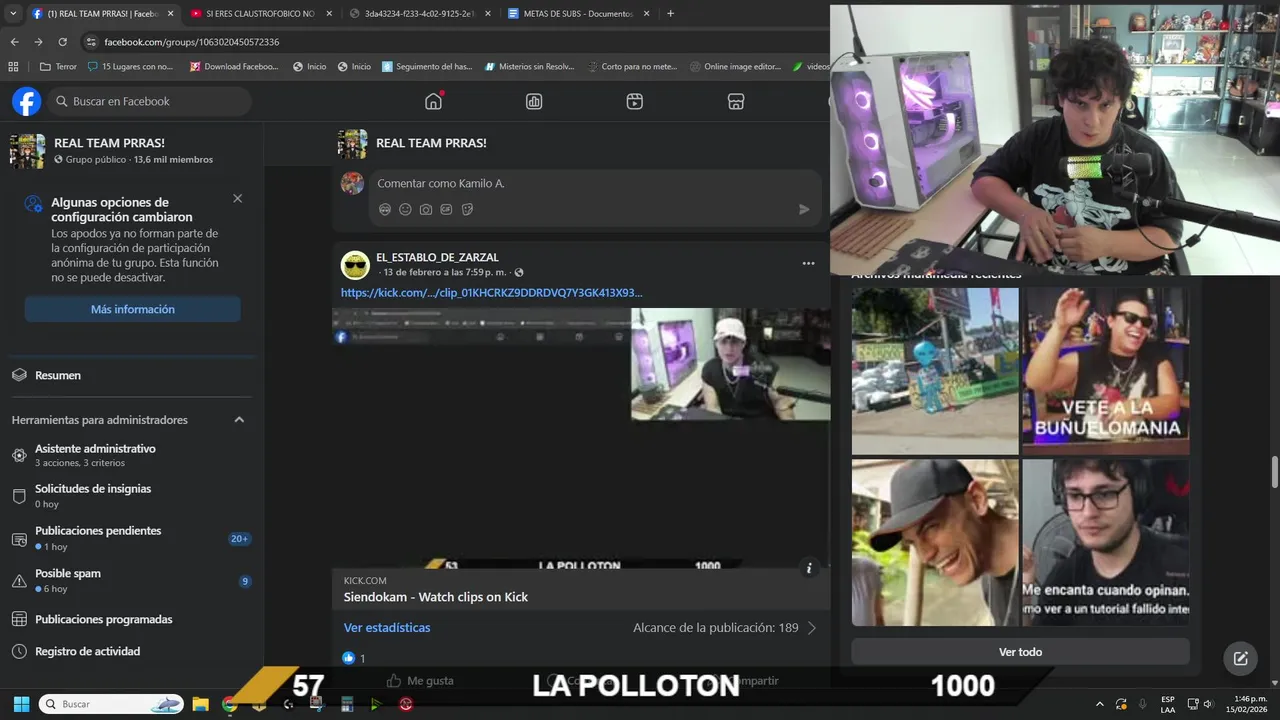
Task: Open Publicaciones pendientes
Action: 131,538
